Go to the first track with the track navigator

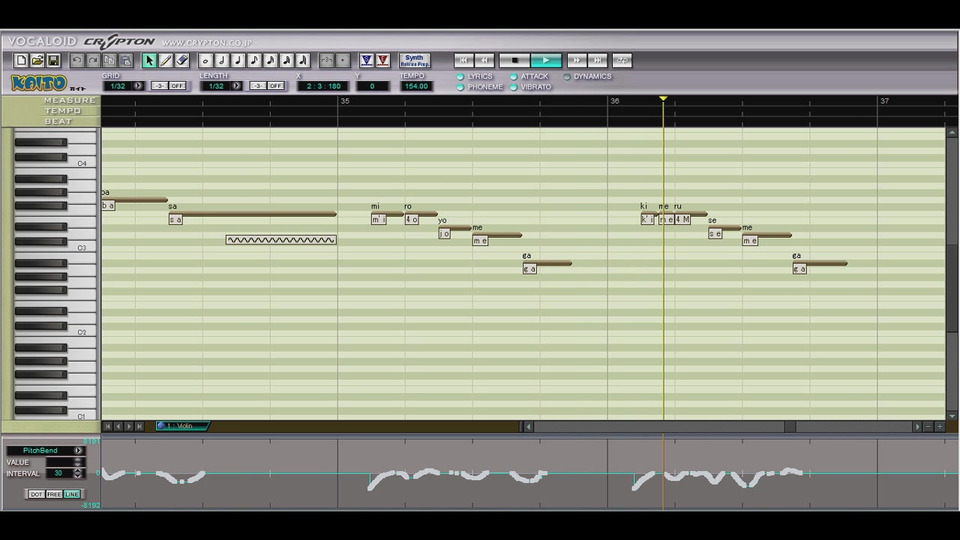[x=108, y=426]
